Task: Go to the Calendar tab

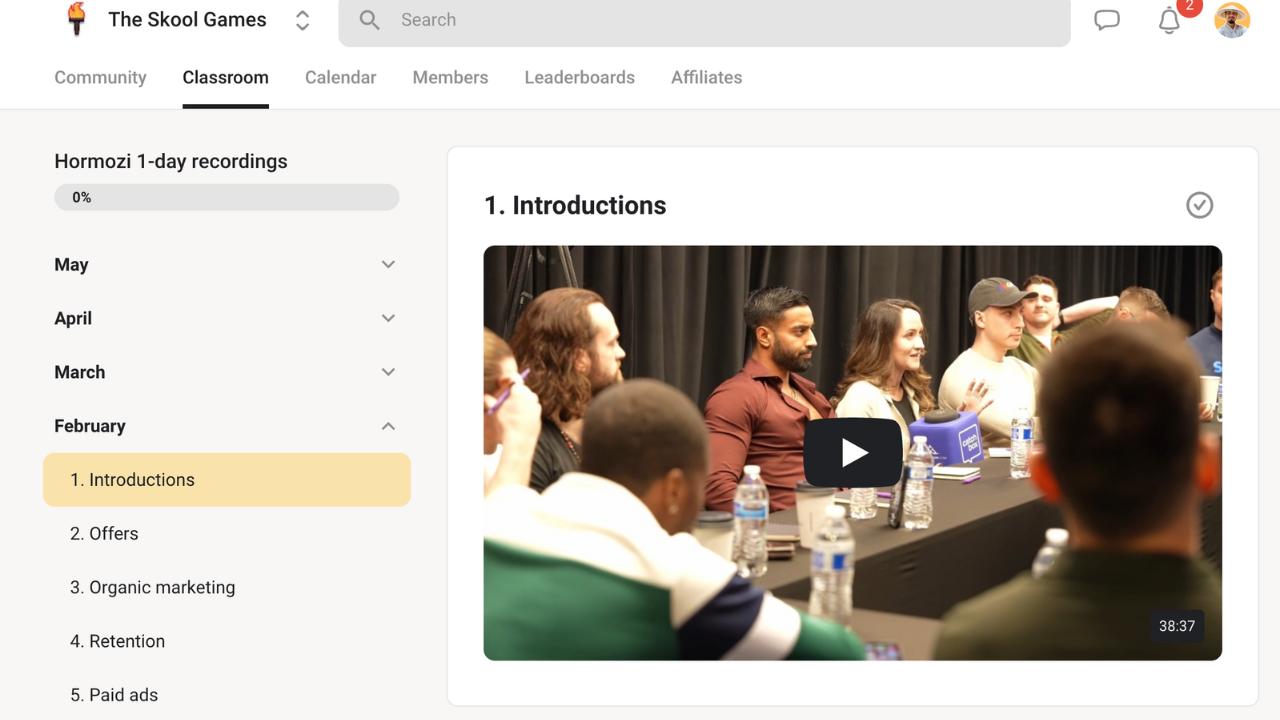Action: [340, 78]
